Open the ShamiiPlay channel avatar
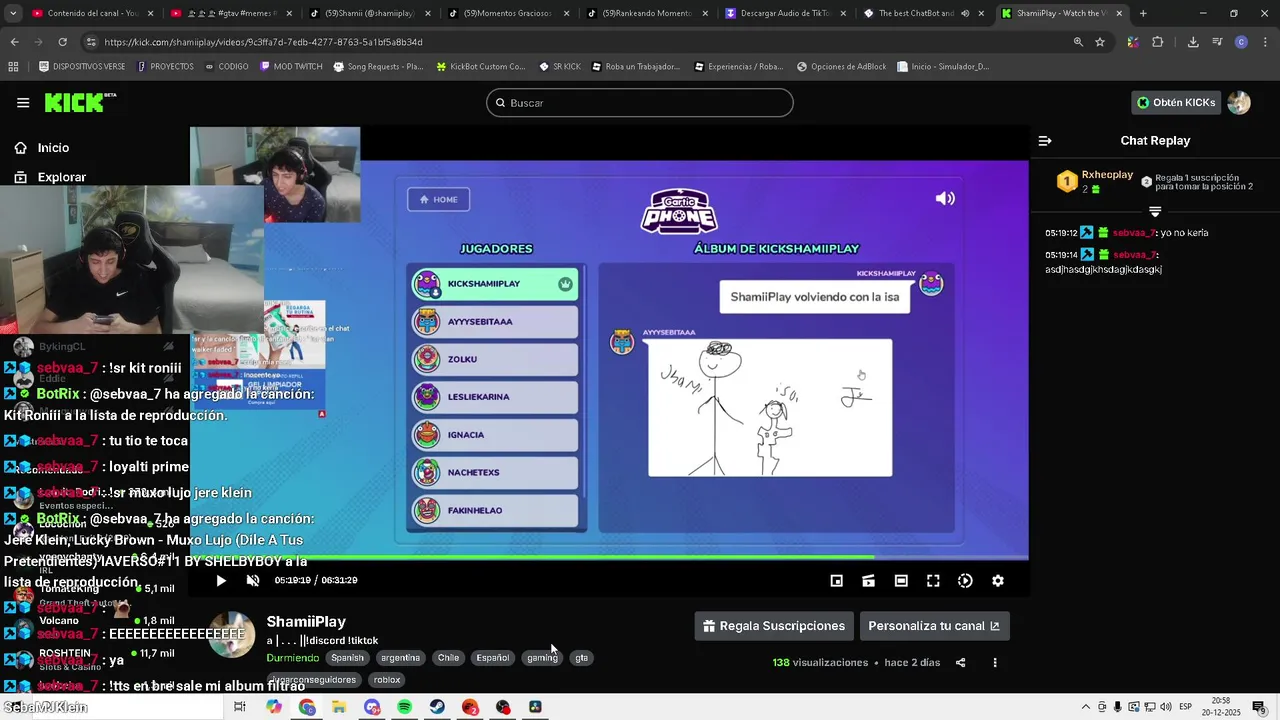This screenshot has height=720, width=1280. tap(232, 635)
